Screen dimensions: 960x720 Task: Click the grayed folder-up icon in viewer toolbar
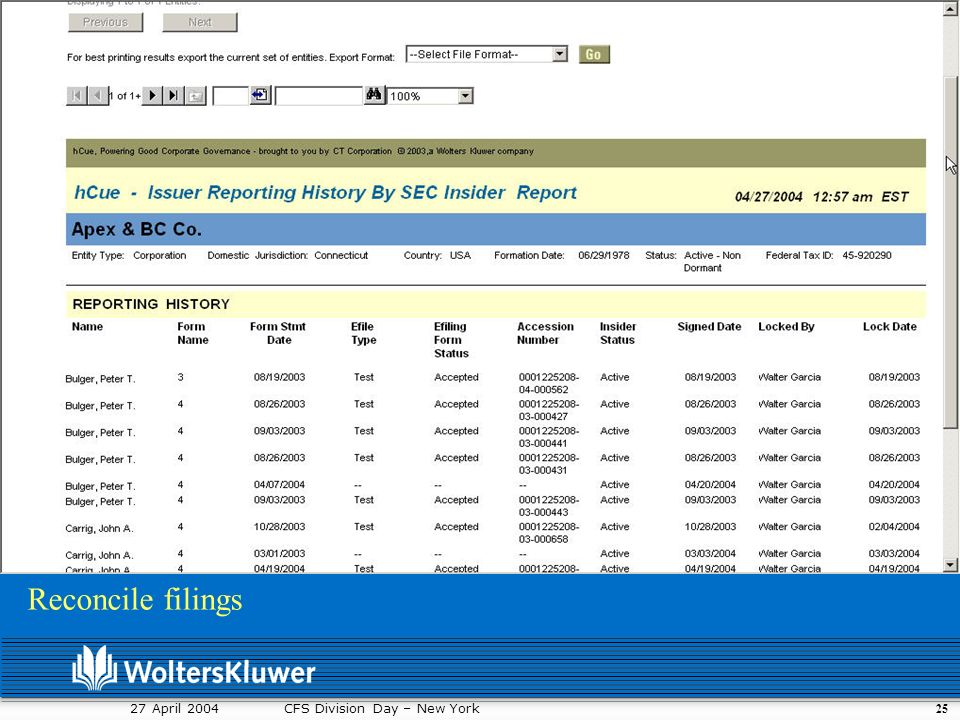[195, 96]
